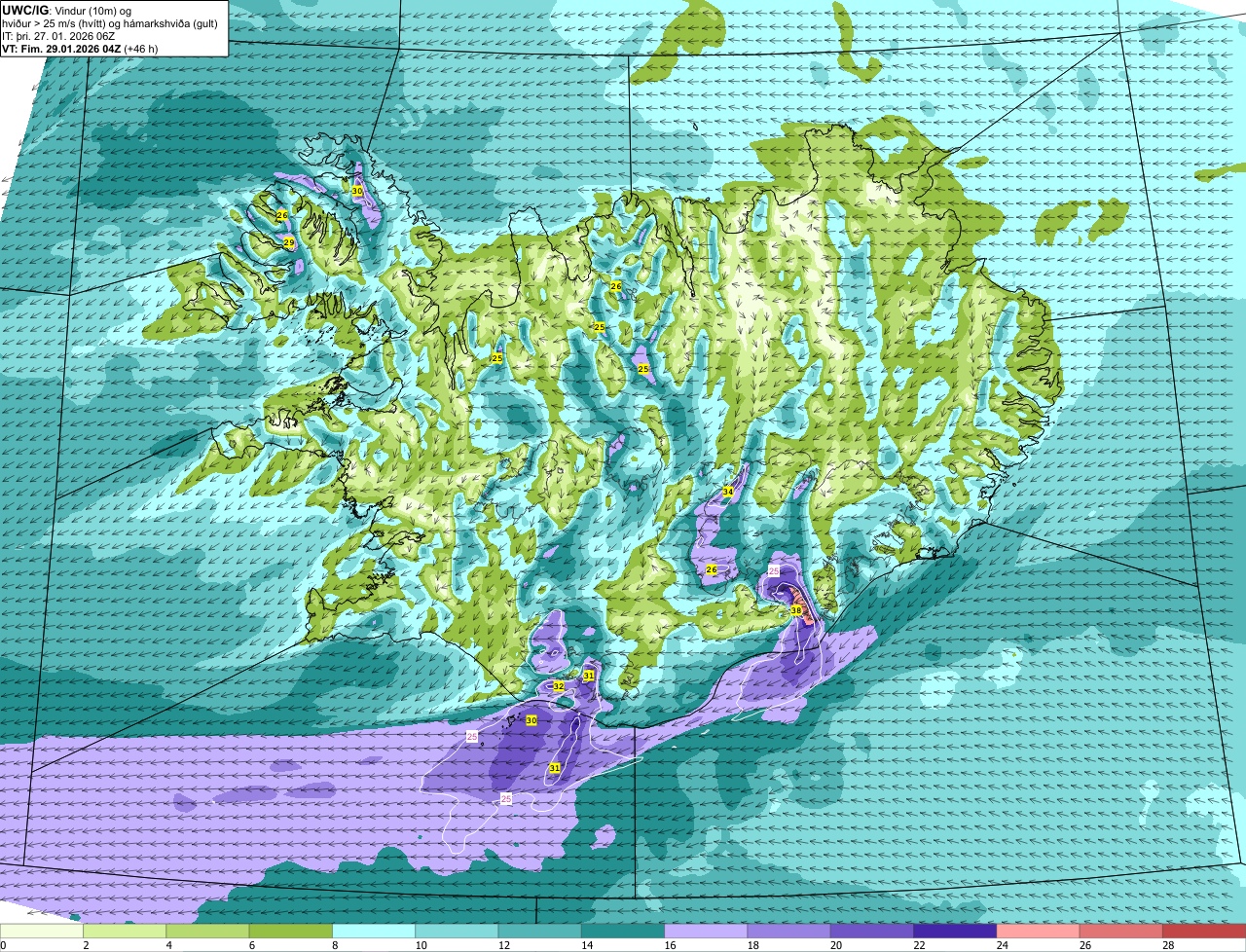1246x952 pixels.
Task: Click the 'IT: þri. 27. 01. 2026 06Z' line
Action: (x=58, y=36)
